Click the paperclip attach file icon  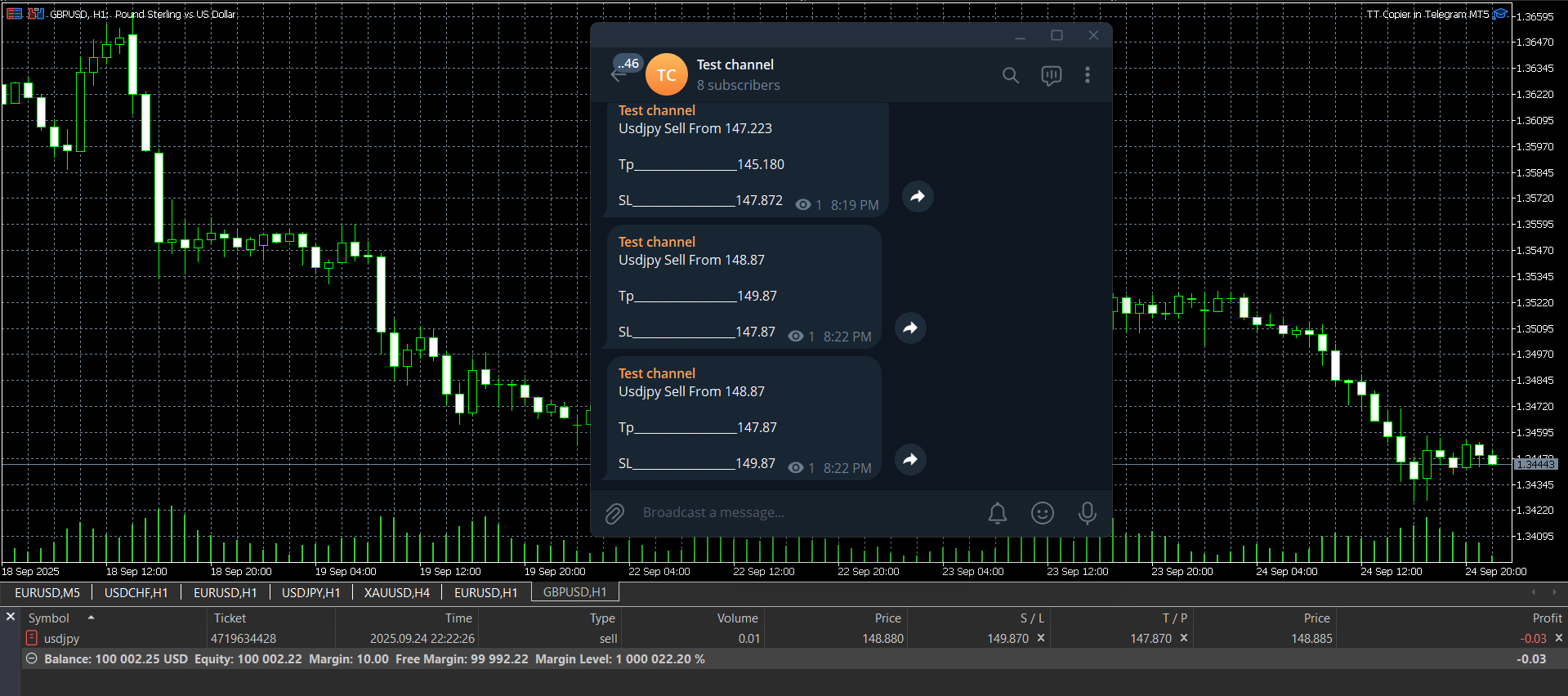pyautogui.click(x=614, y=513)
